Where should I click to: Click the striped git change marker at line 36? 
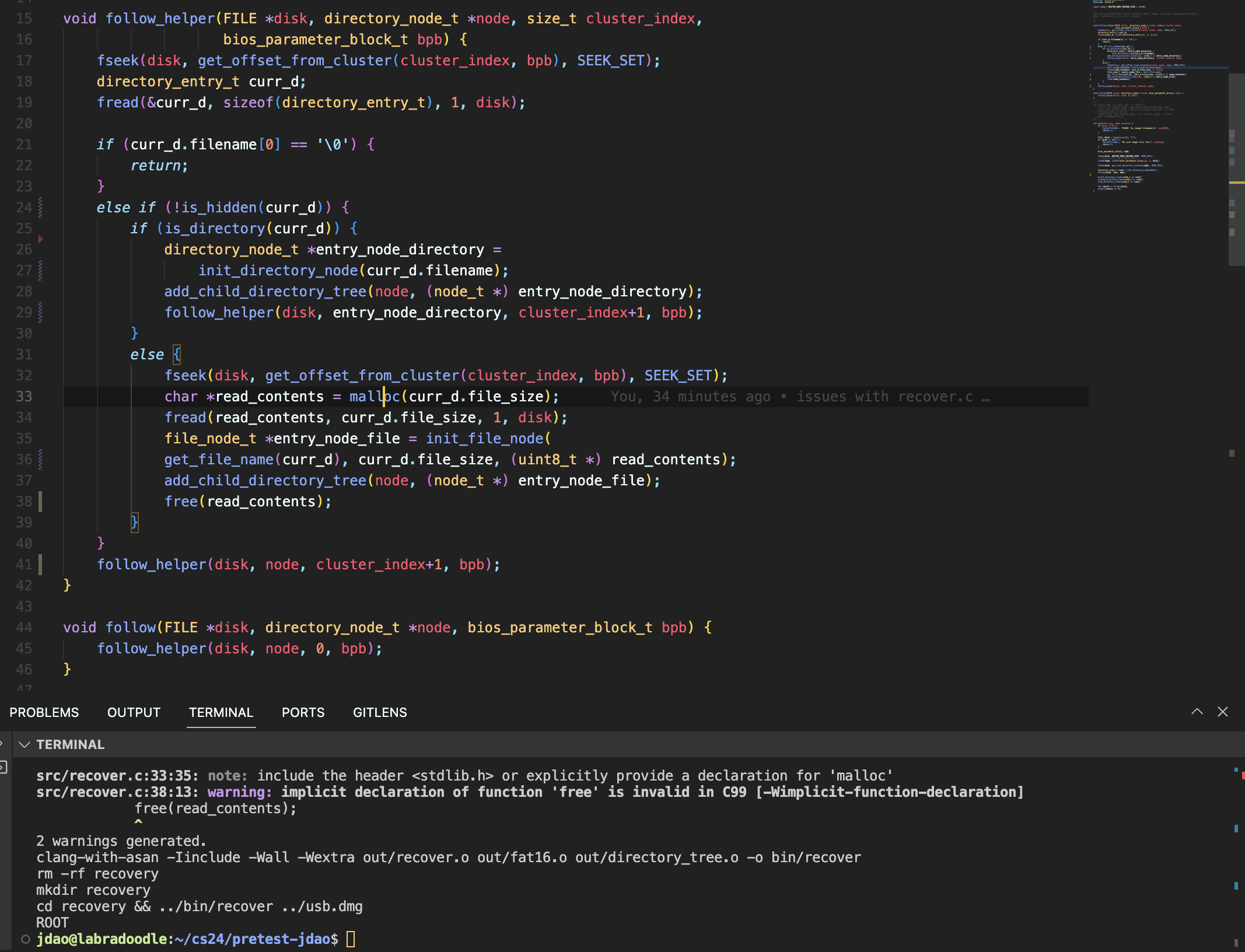(x=40, y=460)
